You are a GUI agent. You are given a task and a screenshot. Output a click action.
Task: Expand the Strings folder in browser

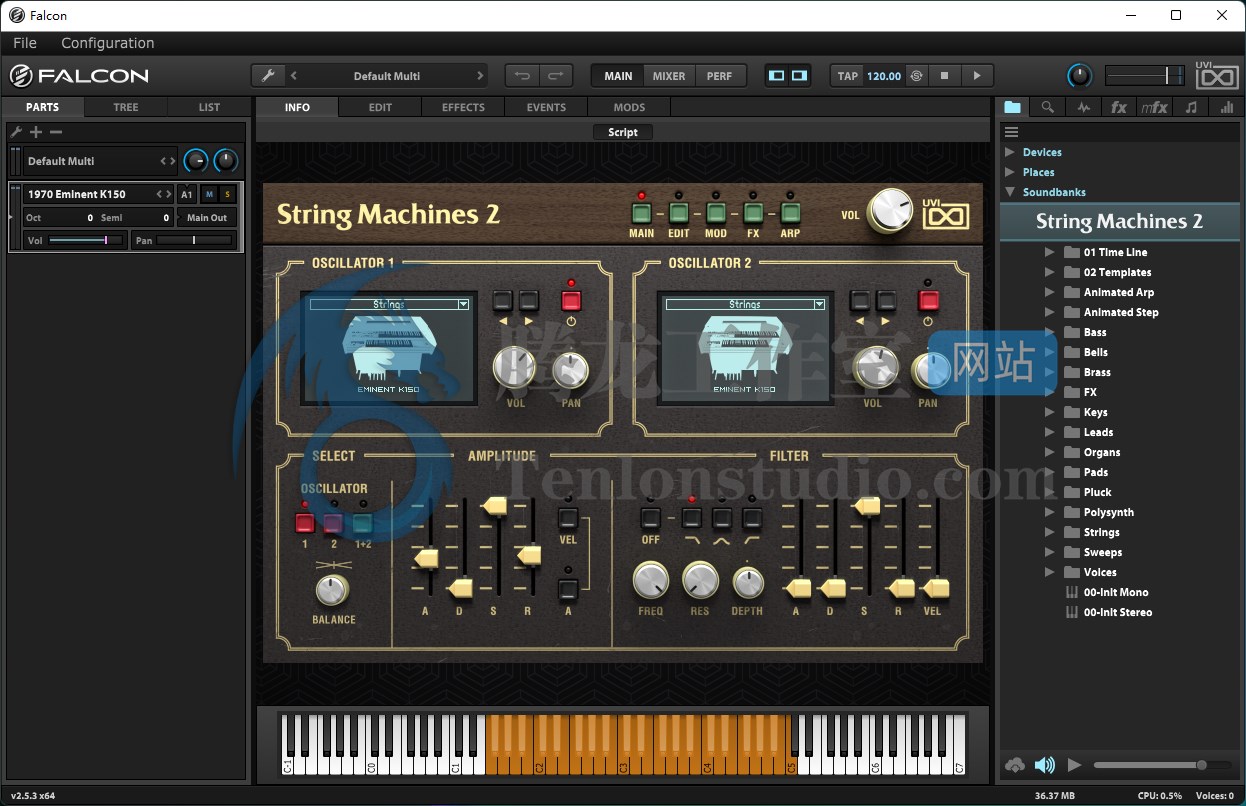tap(1050, 532)
